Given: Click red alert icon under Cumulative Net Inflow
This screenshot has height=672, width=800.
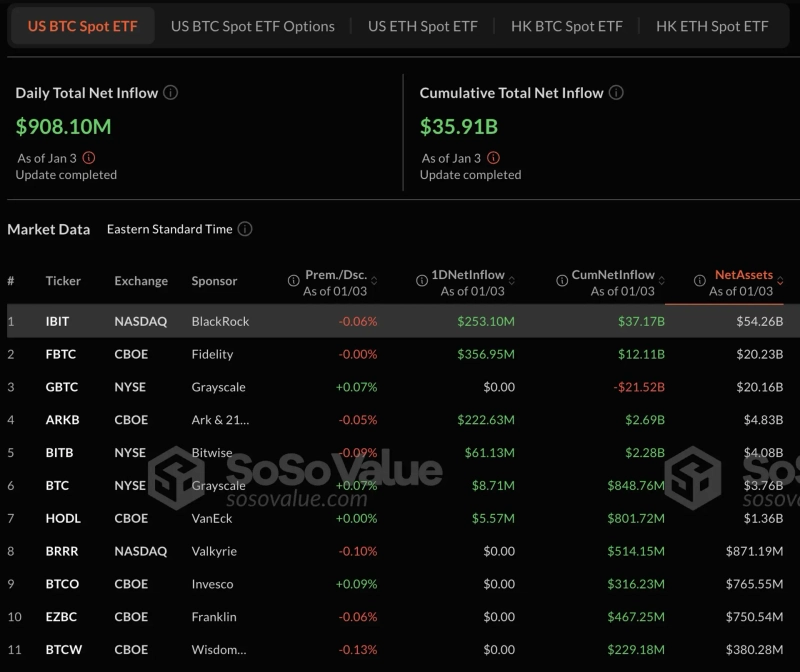Looking at the screenshot, I should click(493, 158).
